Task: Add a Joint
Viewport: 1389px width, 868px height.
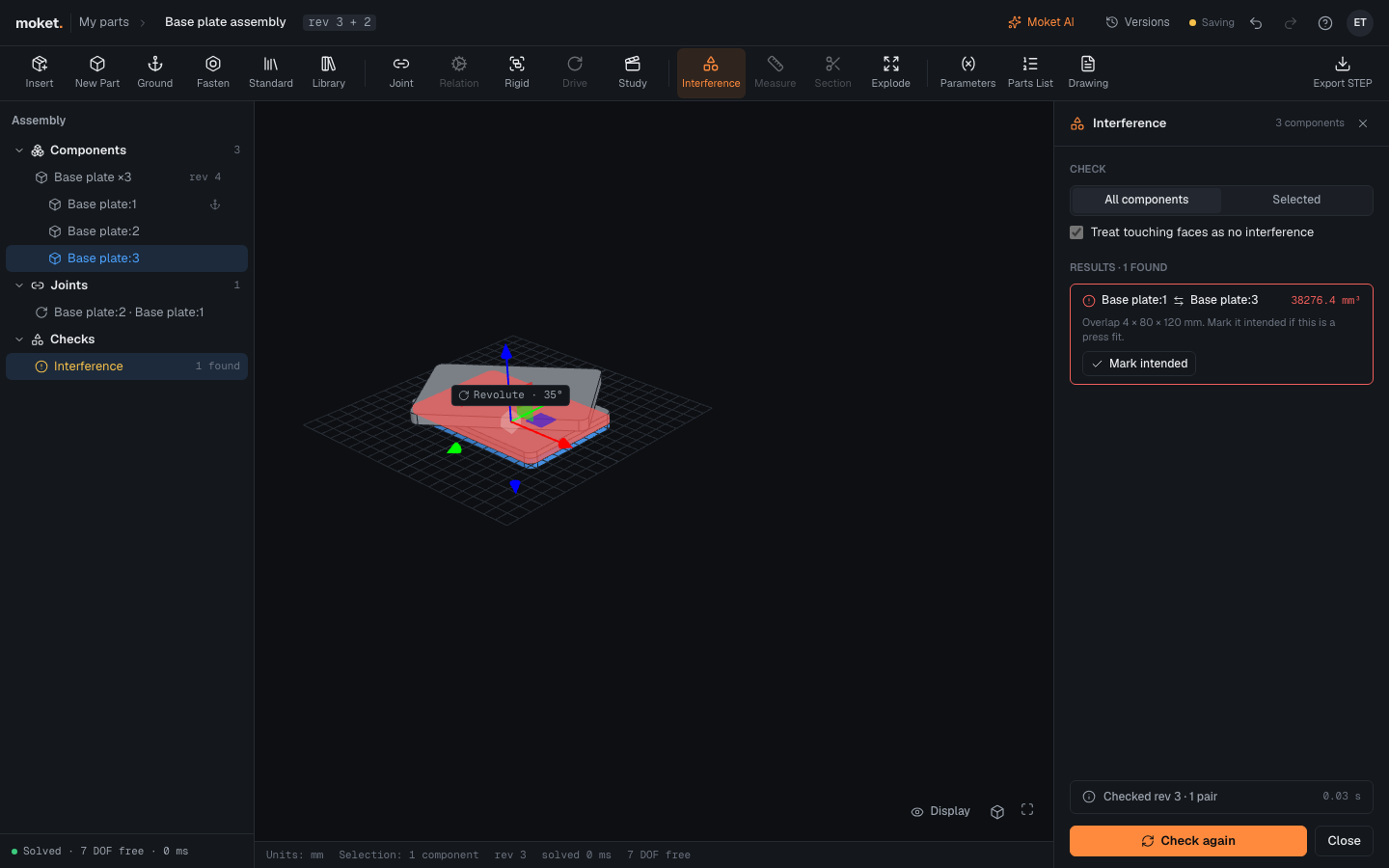Action: [x=401, y=72]
